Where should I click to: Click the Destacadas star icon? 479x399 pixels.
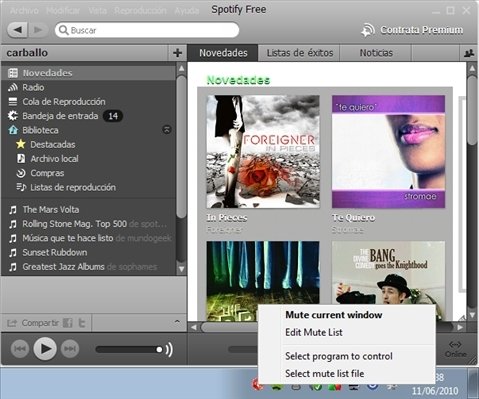tap(21, 144)
